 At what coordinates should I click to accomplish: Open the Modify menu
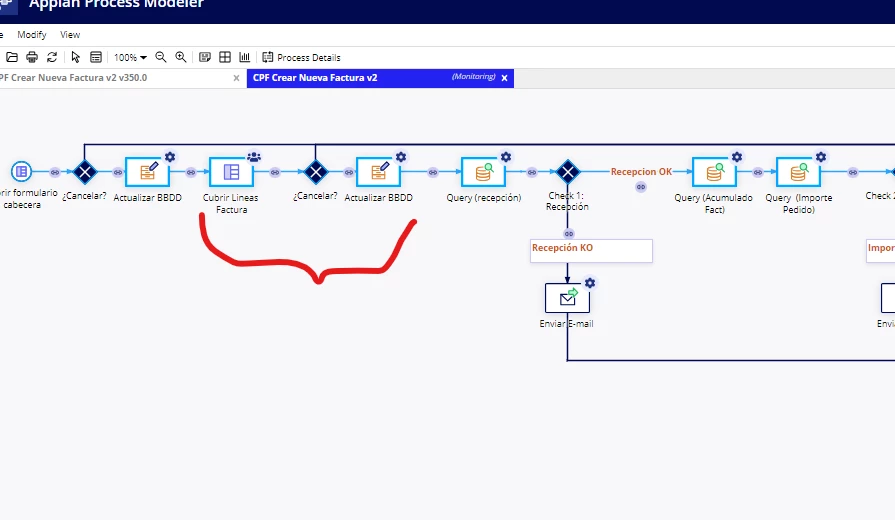[x=31, y=35]
